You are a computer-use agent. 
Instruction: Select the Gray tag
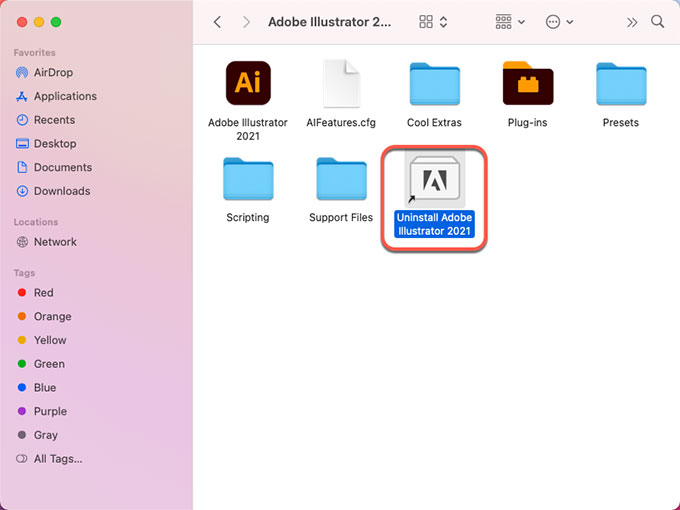click(x=37, y=435)
